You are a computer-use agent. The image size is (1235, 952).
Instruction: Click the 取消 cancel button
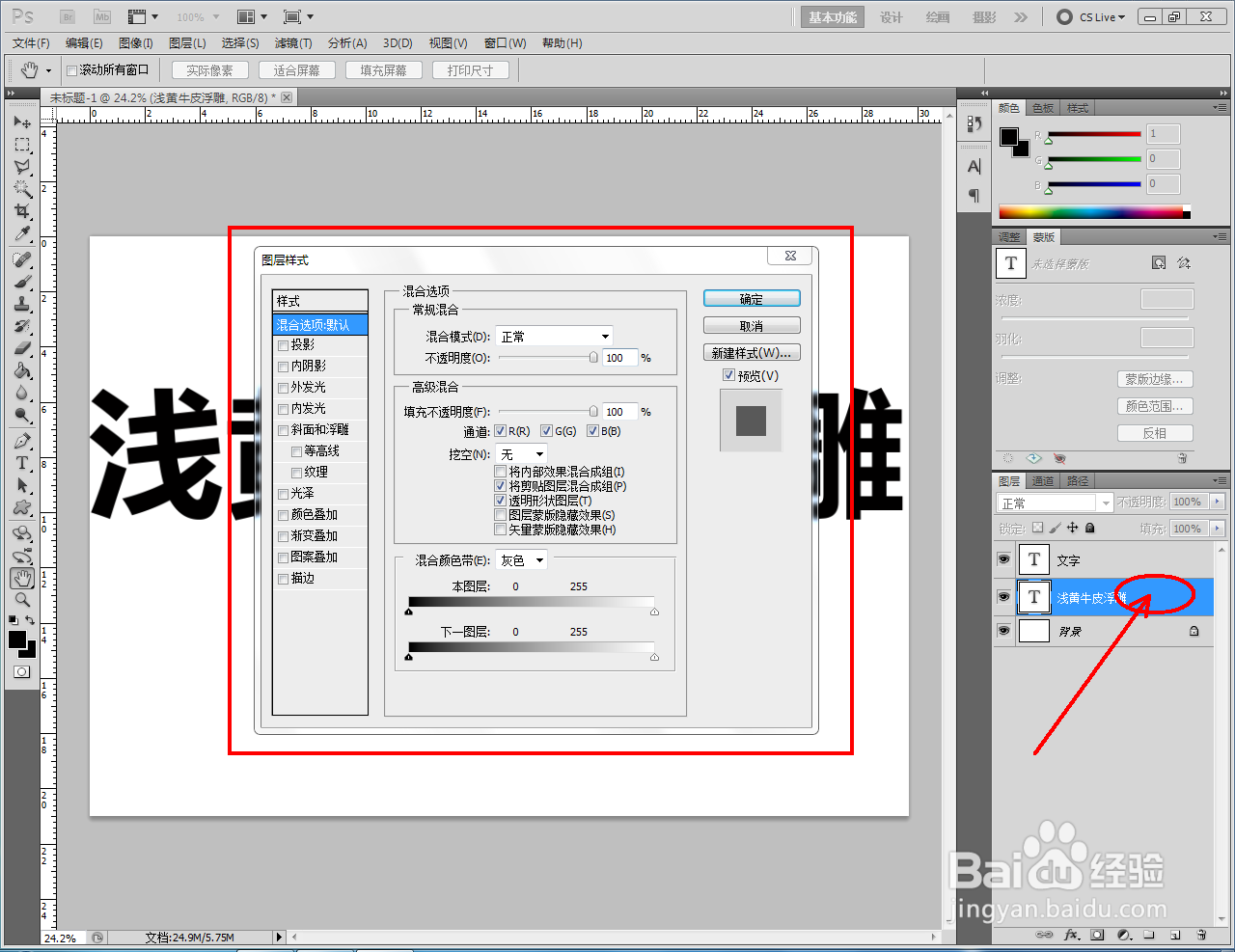pos(752,326)
